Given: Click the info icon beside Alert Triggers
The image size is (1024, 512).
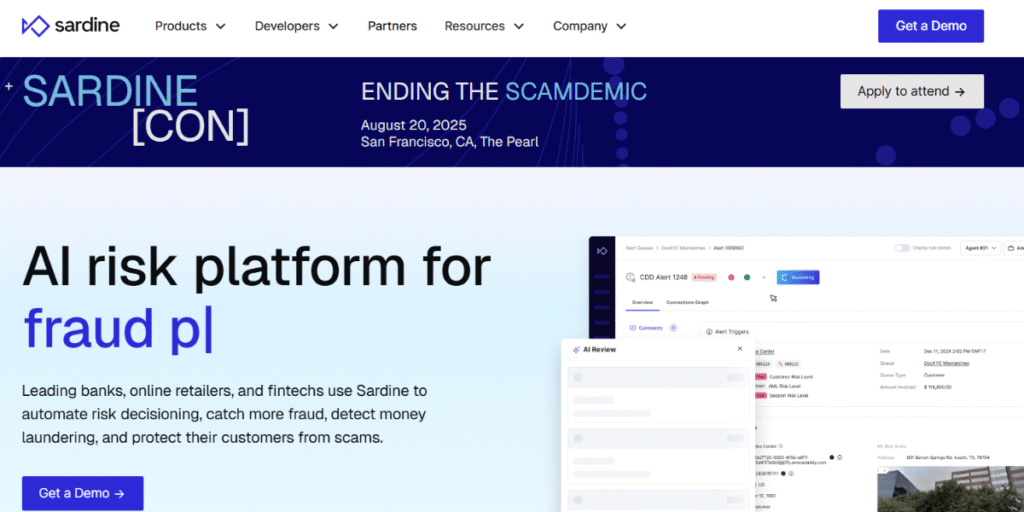Looking at the screenshot, I should (709, 332).
